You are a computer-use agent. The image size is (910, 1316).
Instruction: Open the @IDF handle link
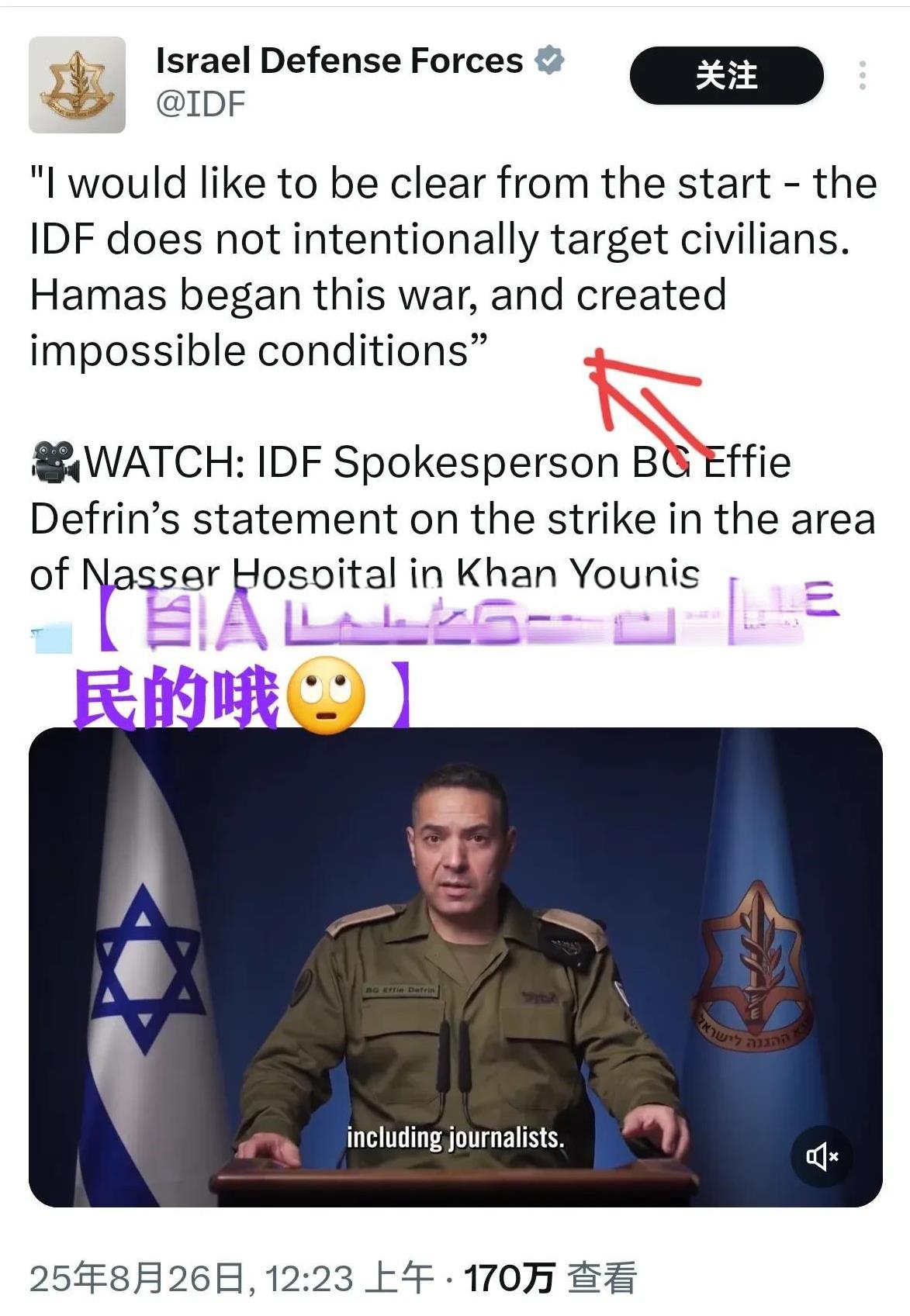(200, 103)
